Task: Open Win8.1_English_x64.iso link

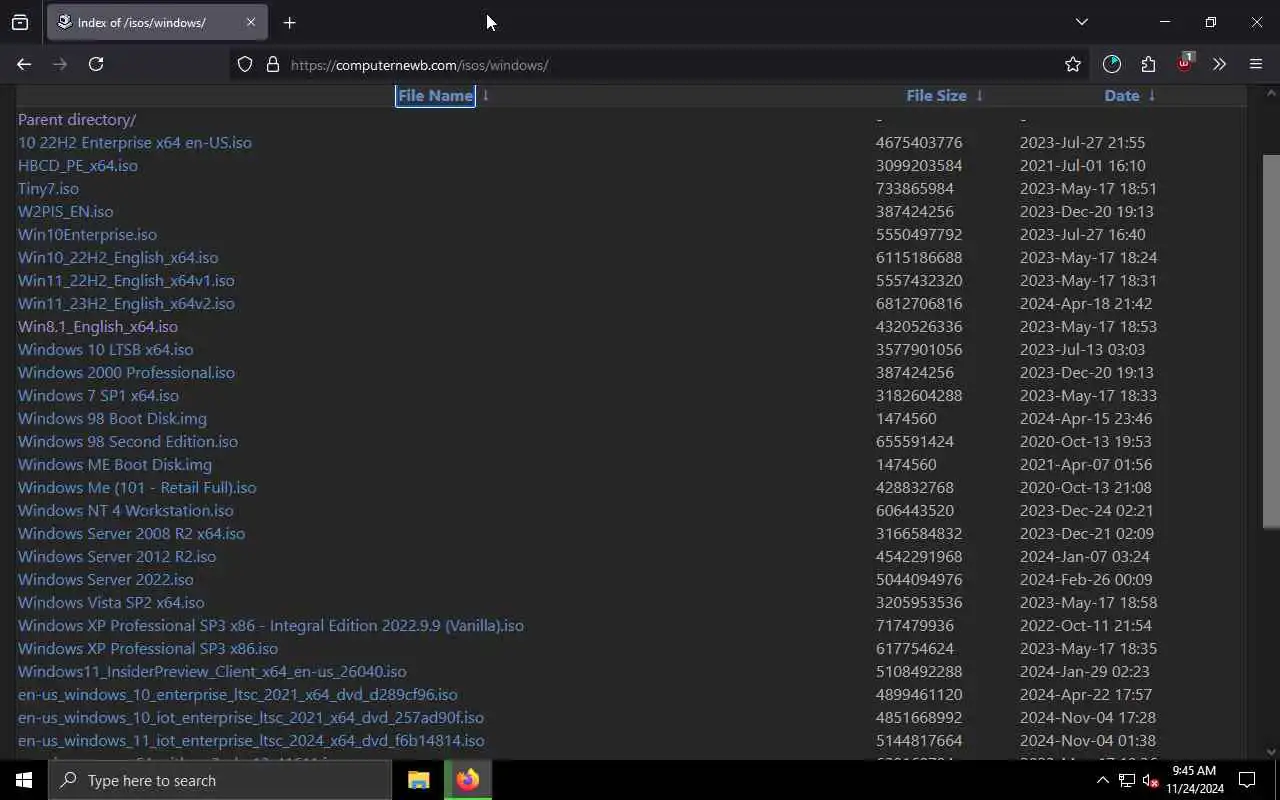Action: coord(98,327)
